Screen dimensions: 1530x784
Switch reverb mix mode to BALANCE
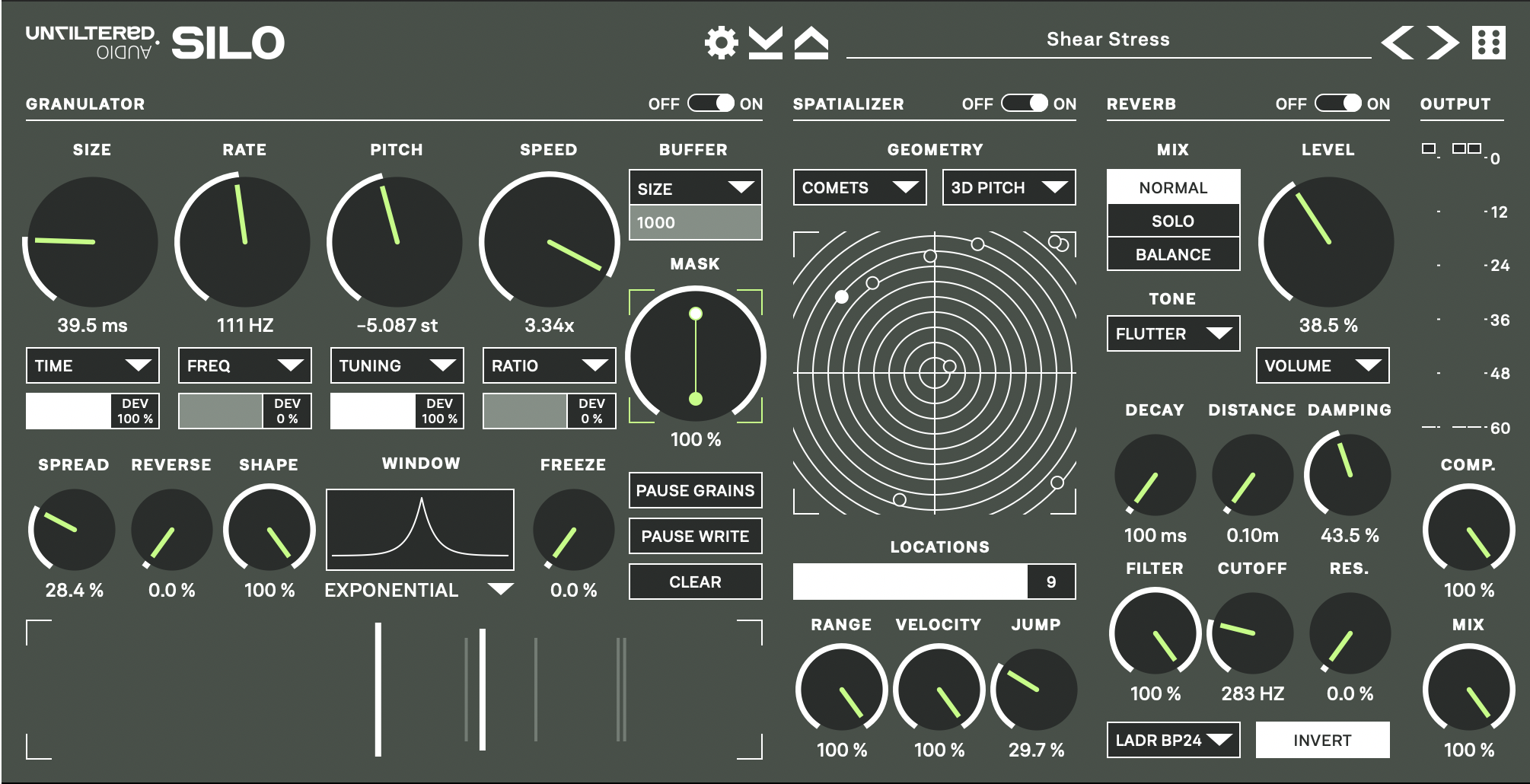[1172, 254]
